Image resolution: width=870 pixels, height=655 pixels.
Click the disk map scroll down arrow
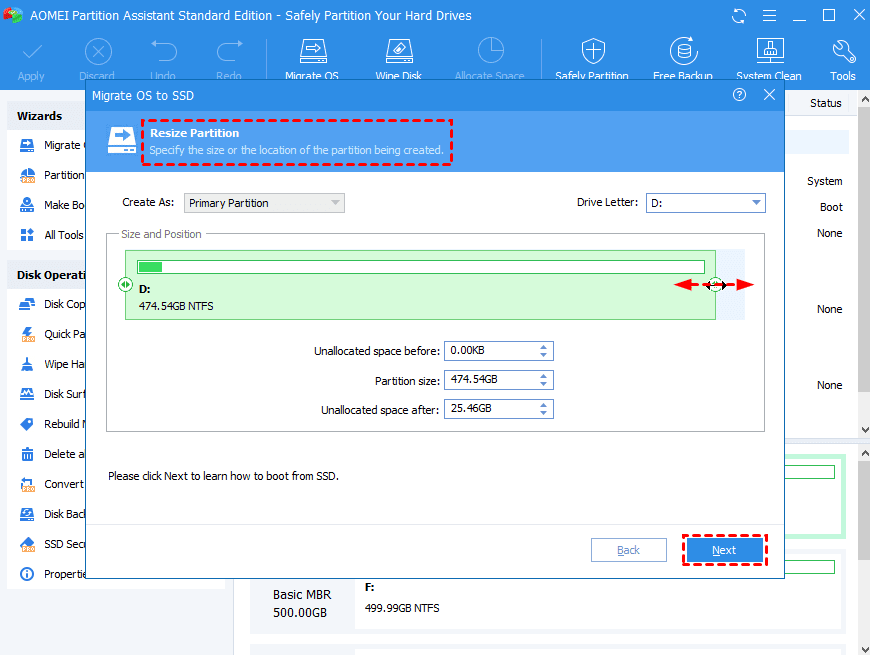pos(864,649)
